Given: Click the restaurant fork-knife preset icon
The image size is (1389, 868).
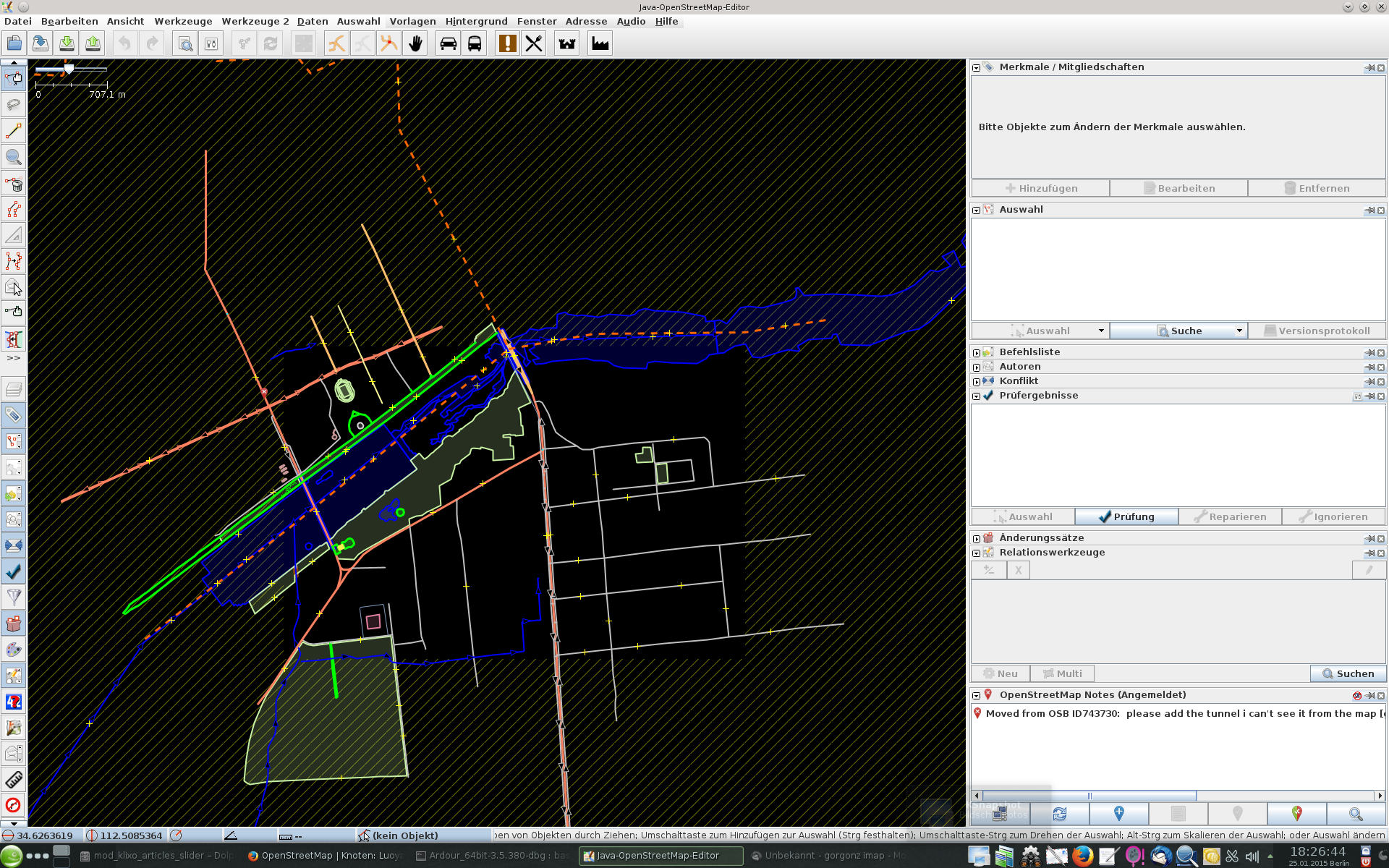Looking at the screenshot, I should pyautogui.click(x=534, y=44).
